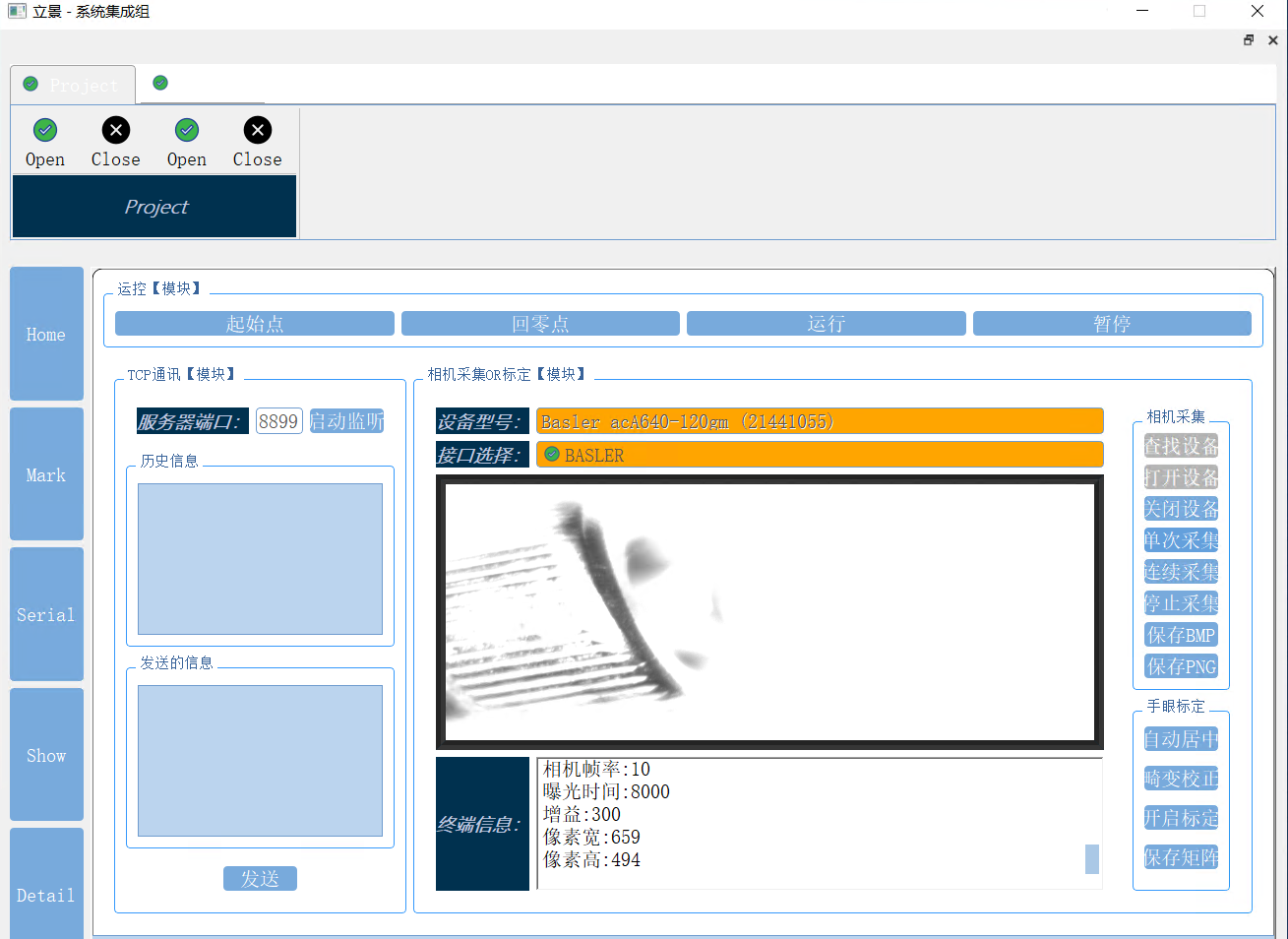Click the camera preview image
1288x939 pixels.
pos(769,612)
